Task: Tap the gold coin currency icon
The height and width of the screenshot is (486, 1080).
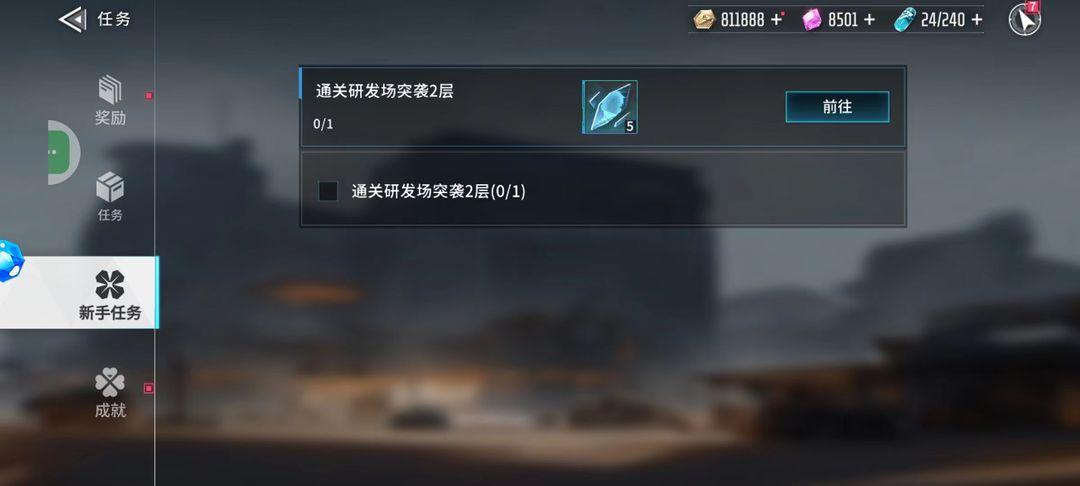Action: click(x=705, y=19)
